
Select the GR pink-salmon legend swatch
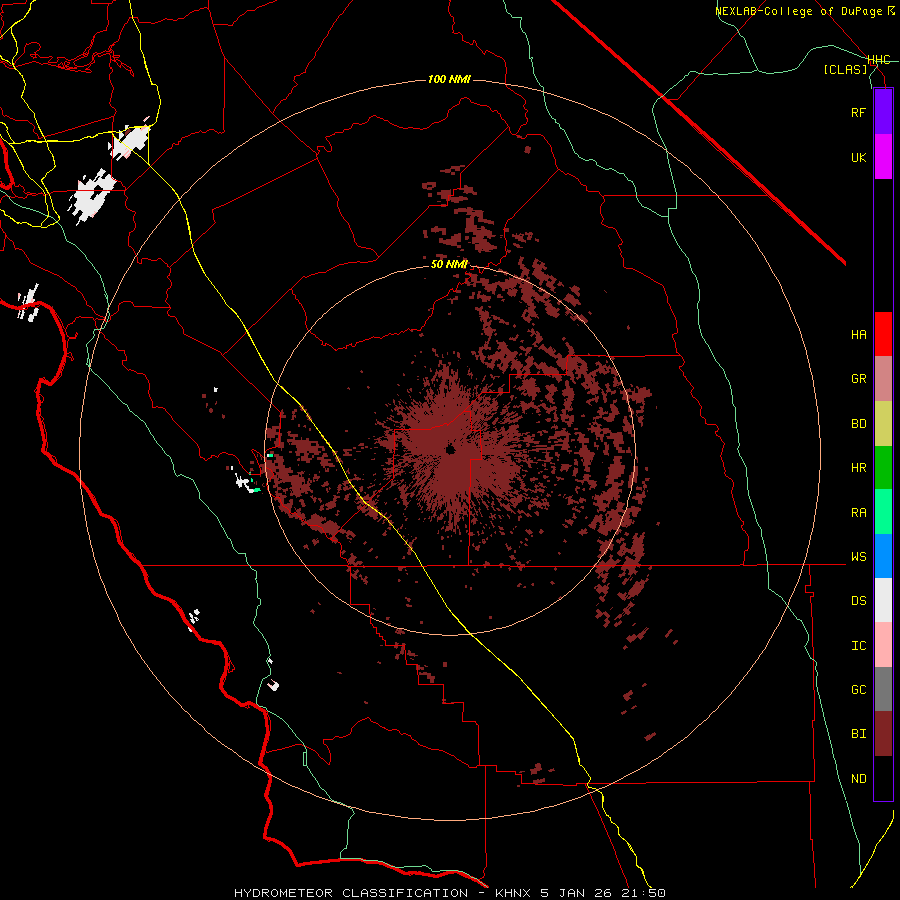pyautogui.click(x=883, y=378)
